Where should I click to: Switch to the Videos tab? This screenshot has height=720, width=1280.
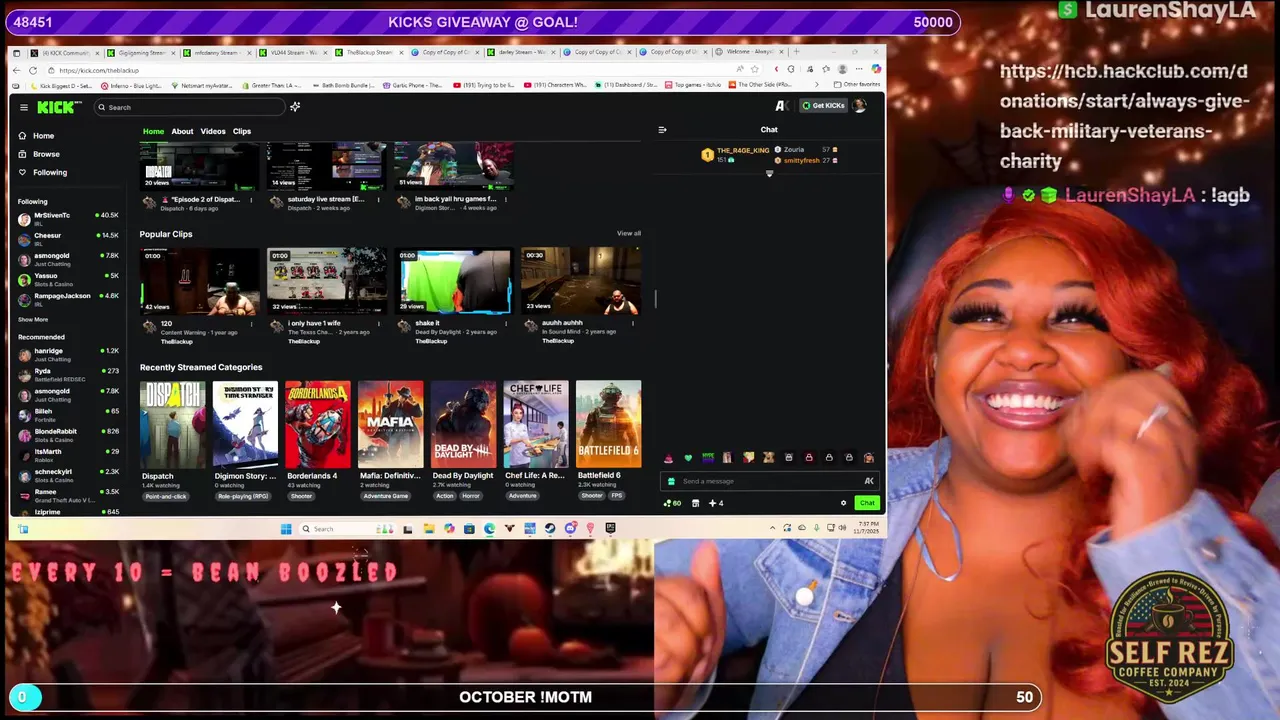click(213, 131)
